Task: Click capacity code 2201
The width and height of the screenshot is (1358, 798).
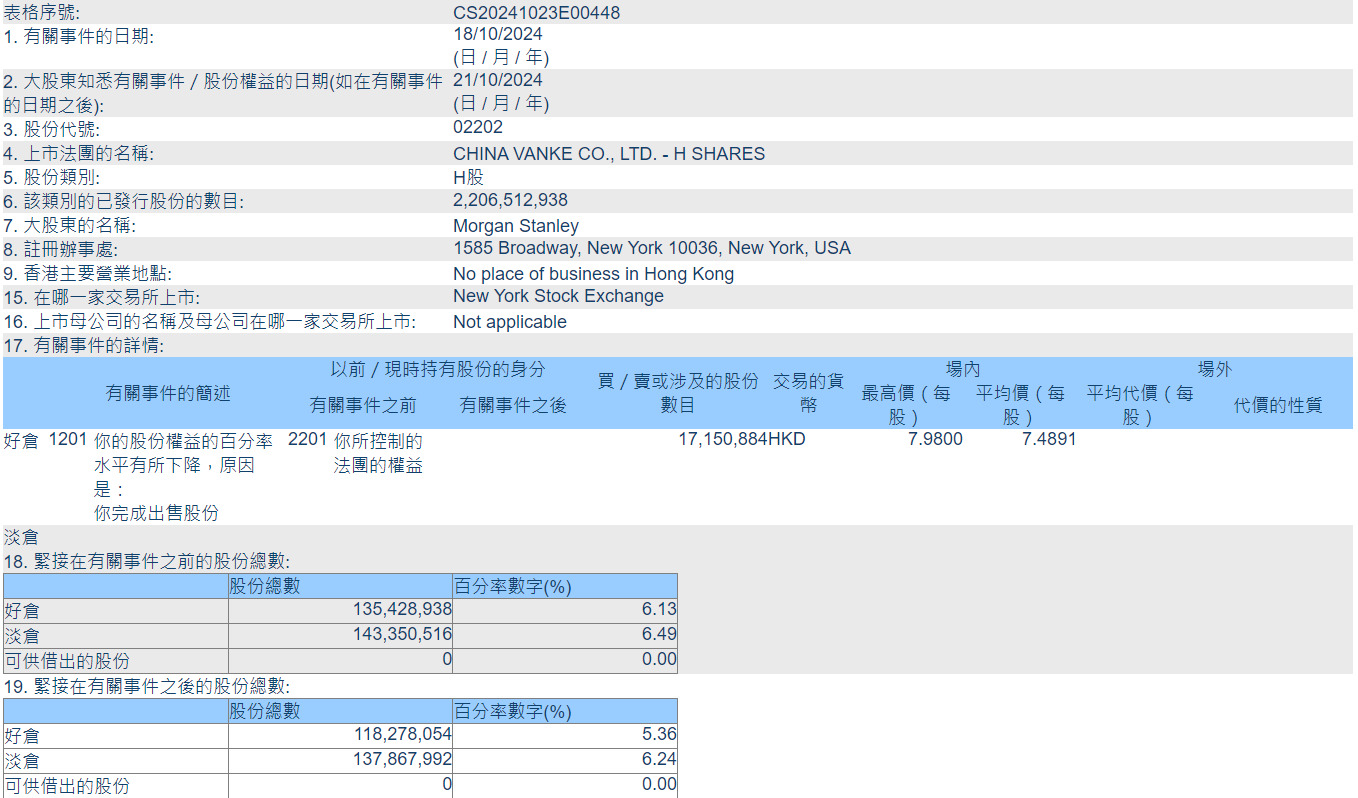Action: 307,440
